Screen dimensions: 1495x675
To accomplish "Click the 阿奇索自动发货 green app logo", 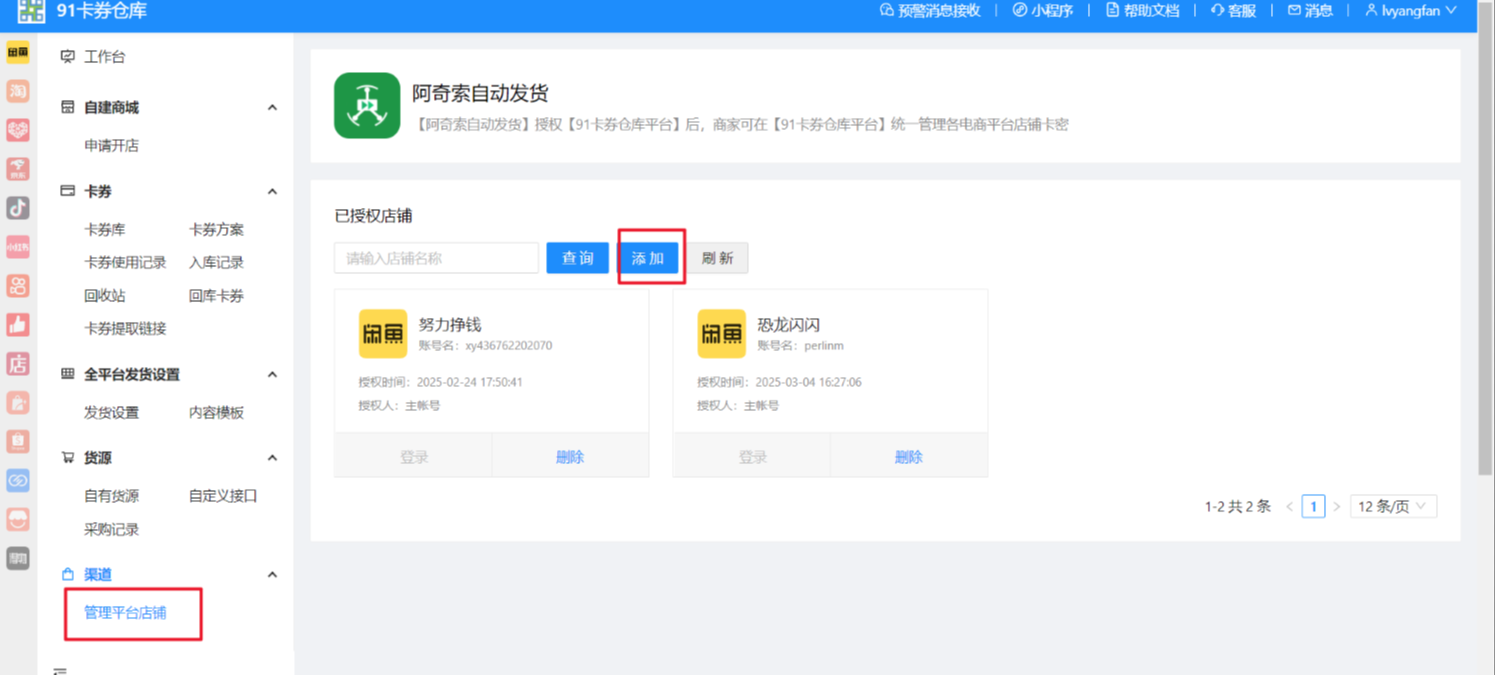I will click(x=367, y=105).
